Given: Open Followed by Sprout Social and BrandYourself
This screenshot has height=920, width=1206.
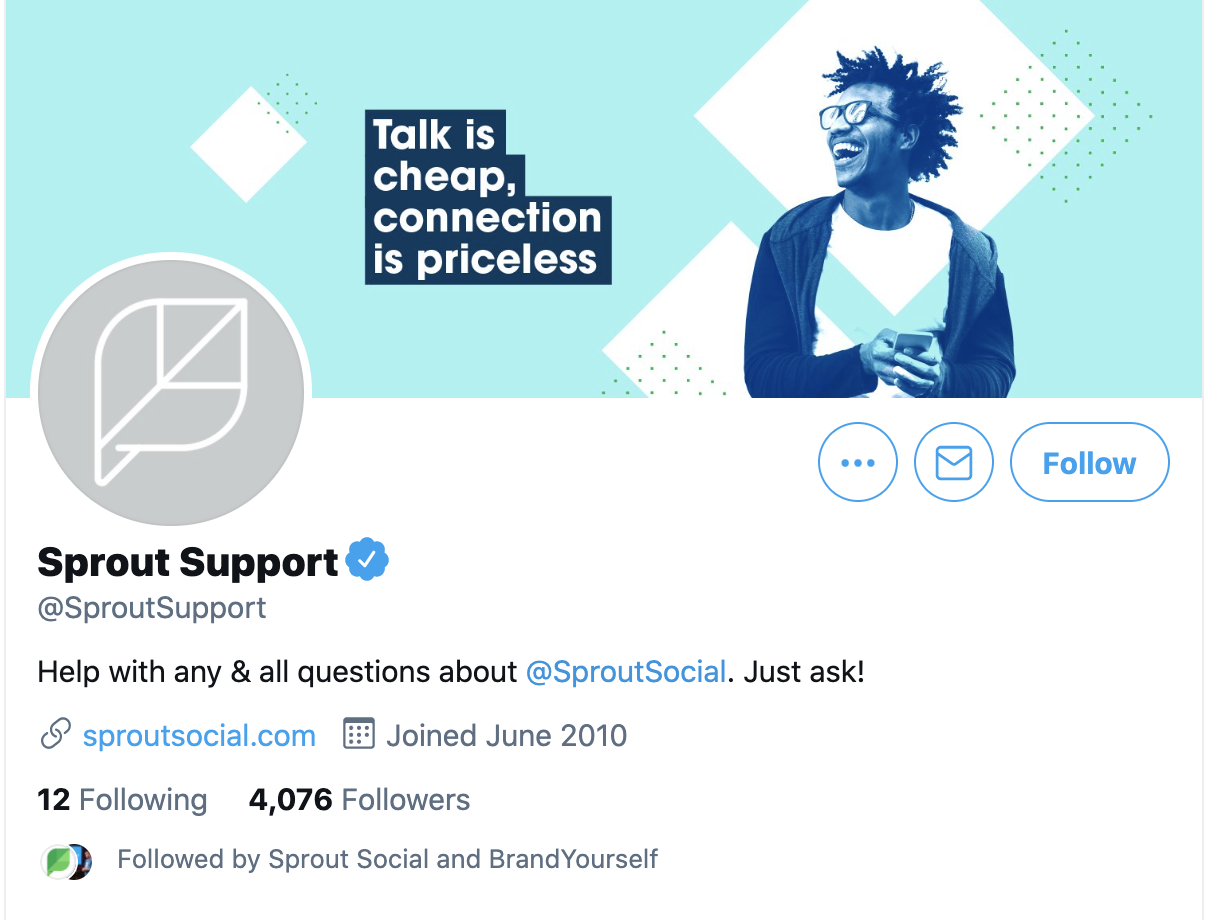Looking at the screenshot, I should pyautogui.click(x=388, y=859).
